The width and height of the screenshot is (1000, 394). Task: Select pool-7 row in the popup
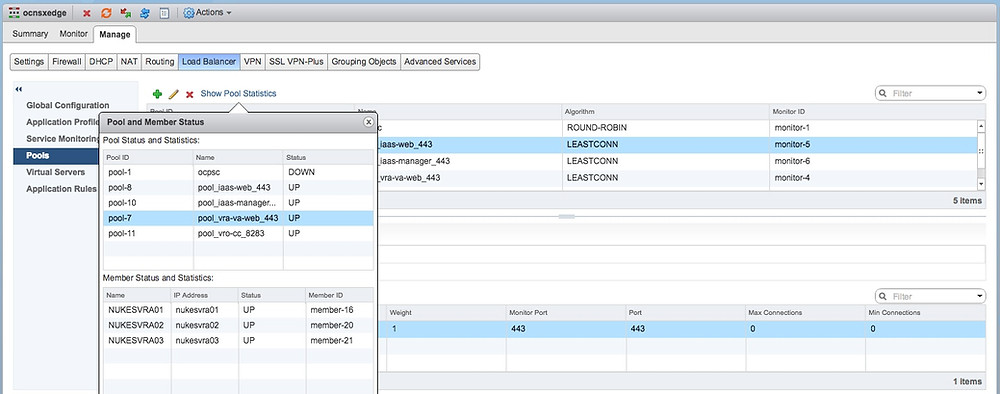[x=239, y=218]
